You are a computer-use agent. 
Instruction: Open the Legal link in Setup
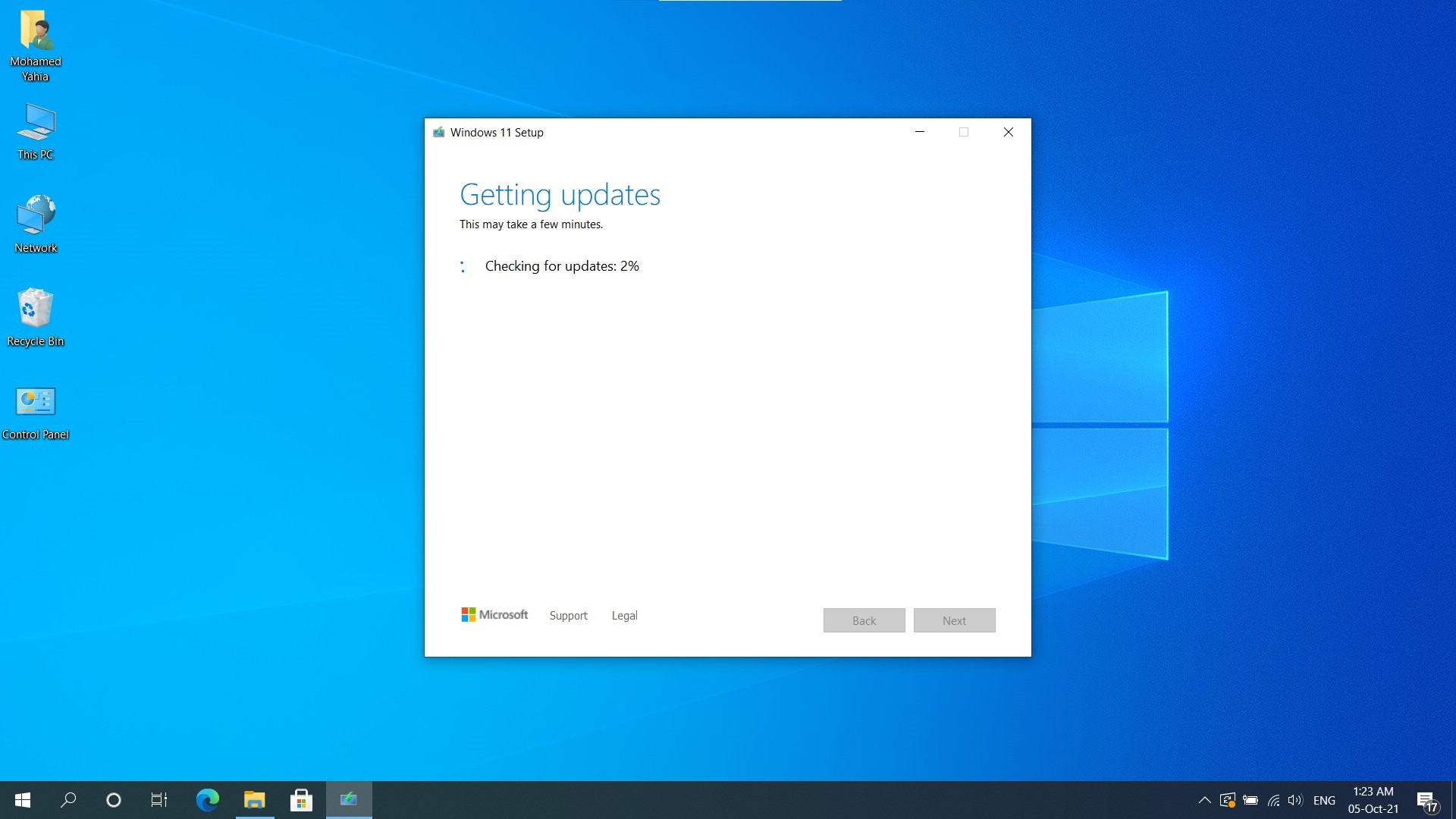(x=624, y=616)
